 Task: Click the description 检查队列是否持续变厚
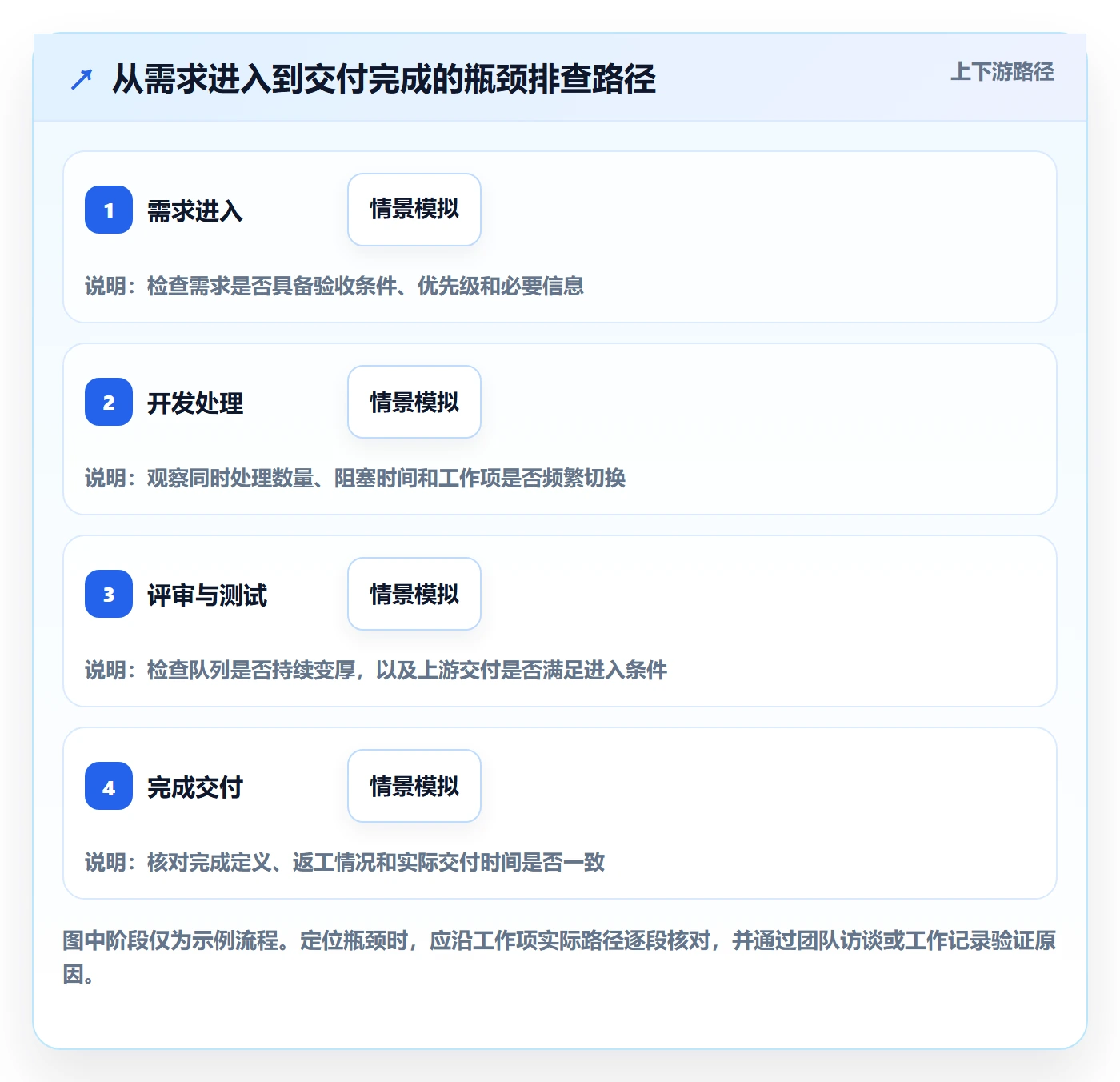[x=251, y=670]
